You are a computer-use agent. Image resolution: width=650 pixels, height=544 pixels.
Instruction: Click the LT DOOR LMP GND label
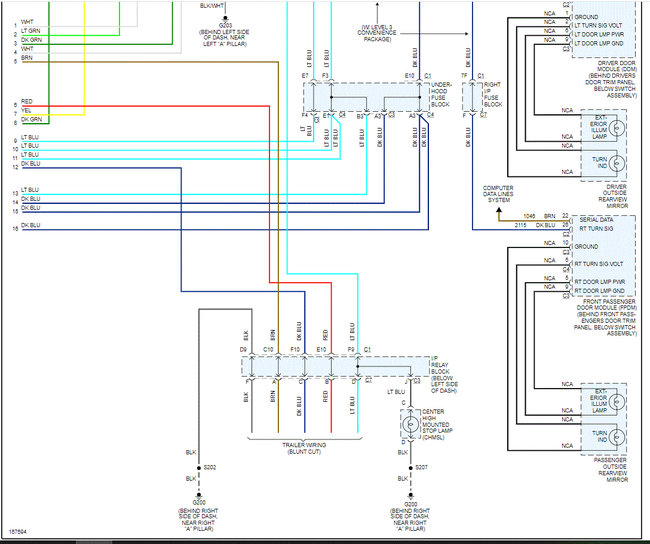point(599,43)
